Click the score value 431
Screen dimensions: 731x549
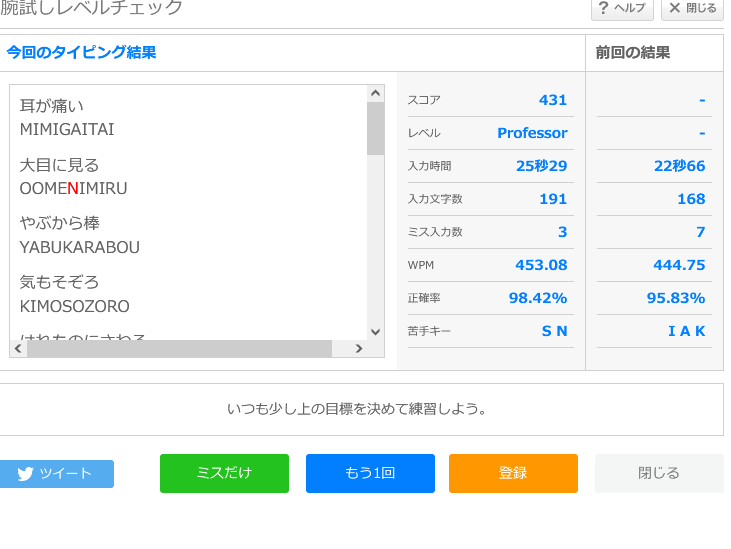coord(552,100)
